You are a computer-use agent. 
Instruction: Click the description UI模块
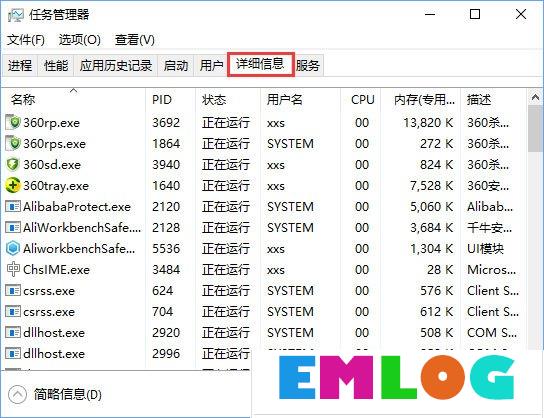click(485, 249)
